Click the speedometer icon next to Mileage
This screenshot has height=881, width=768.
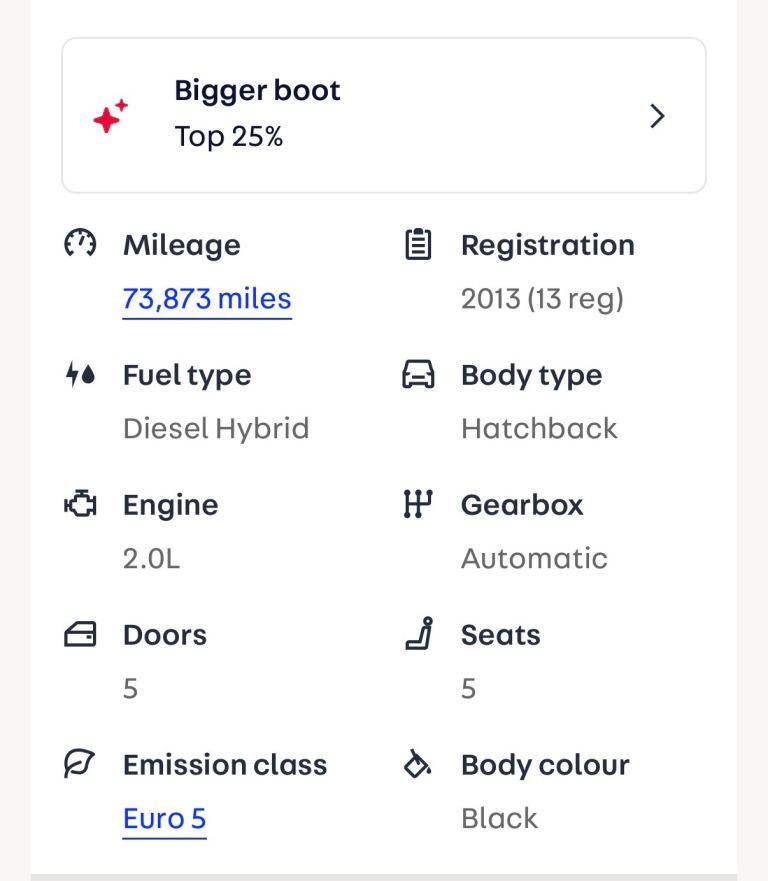[80, 245]
